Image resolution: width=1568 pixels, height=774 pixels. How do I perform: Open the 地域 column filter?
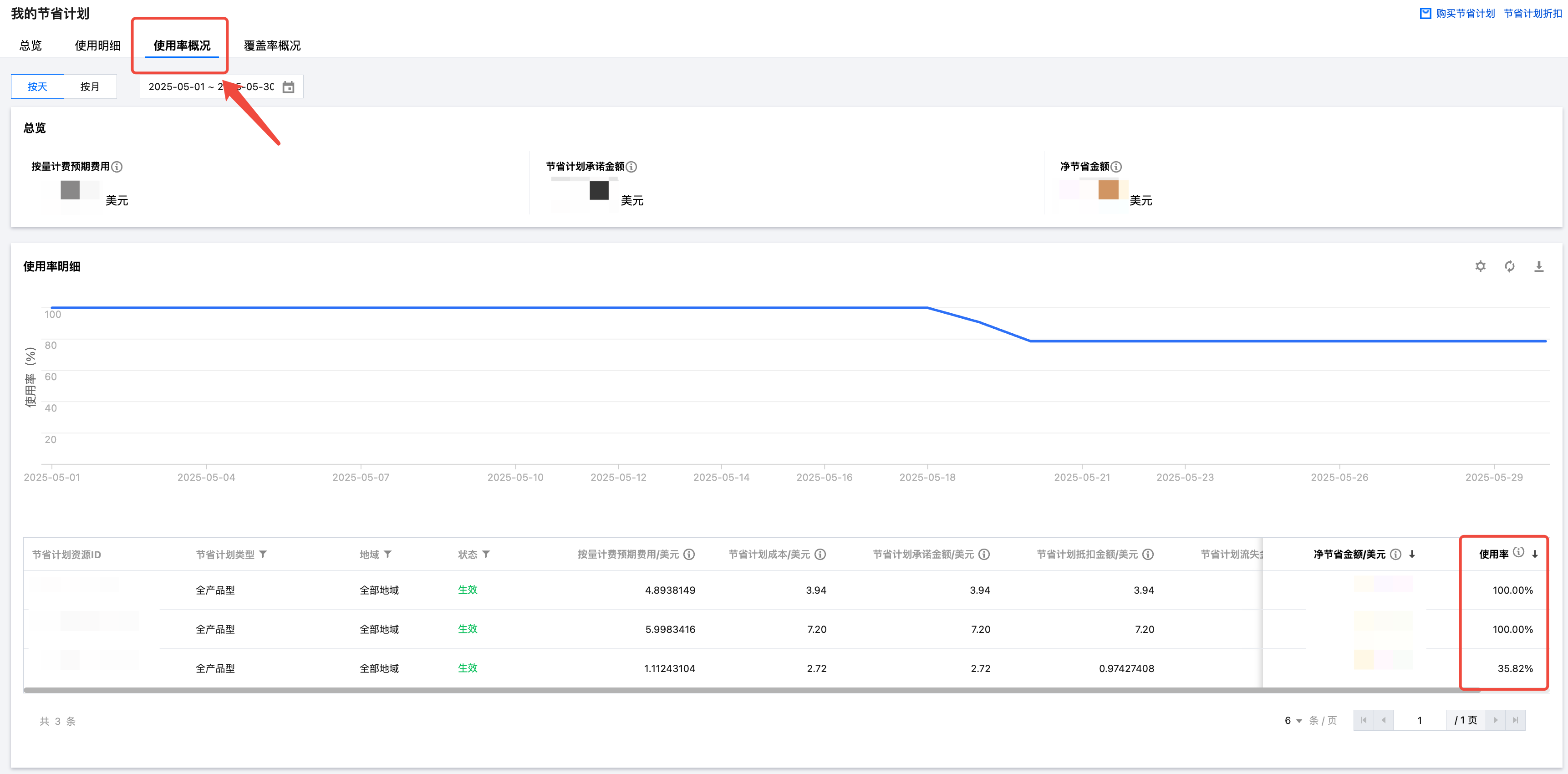pyautogui.click(x=388, y=555)
